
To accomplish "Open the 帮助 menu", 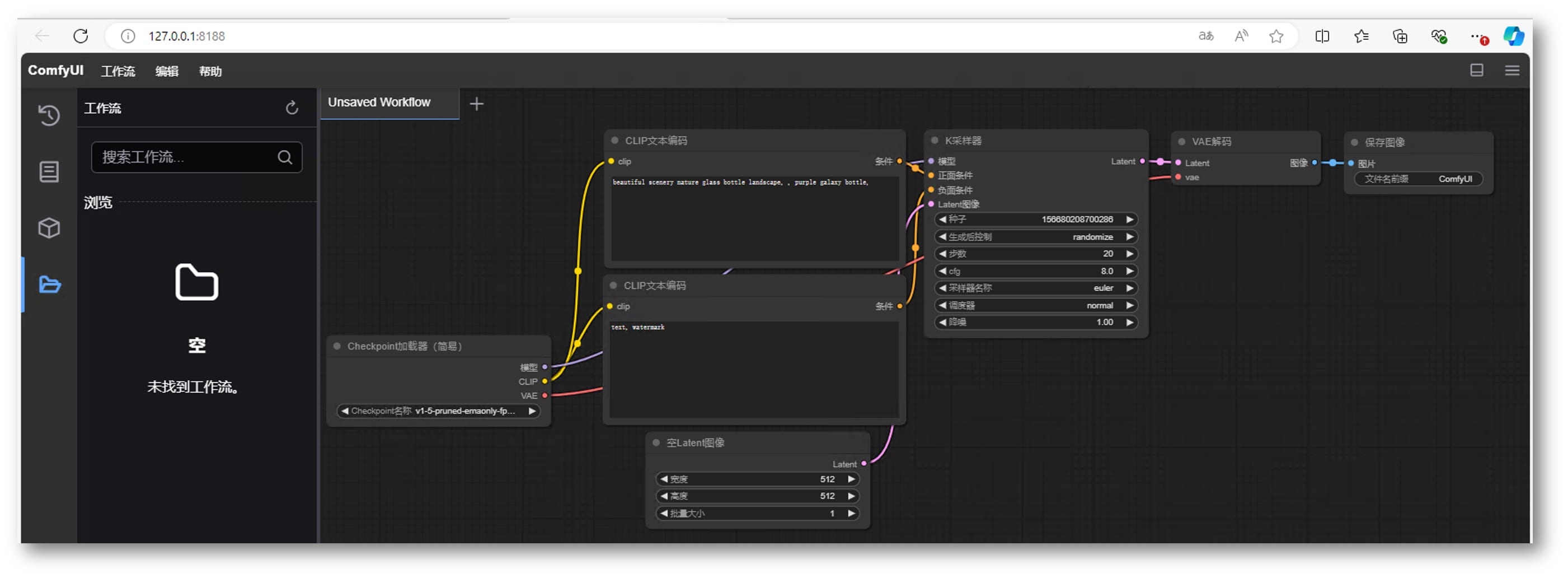I will [x=210, y=71].
